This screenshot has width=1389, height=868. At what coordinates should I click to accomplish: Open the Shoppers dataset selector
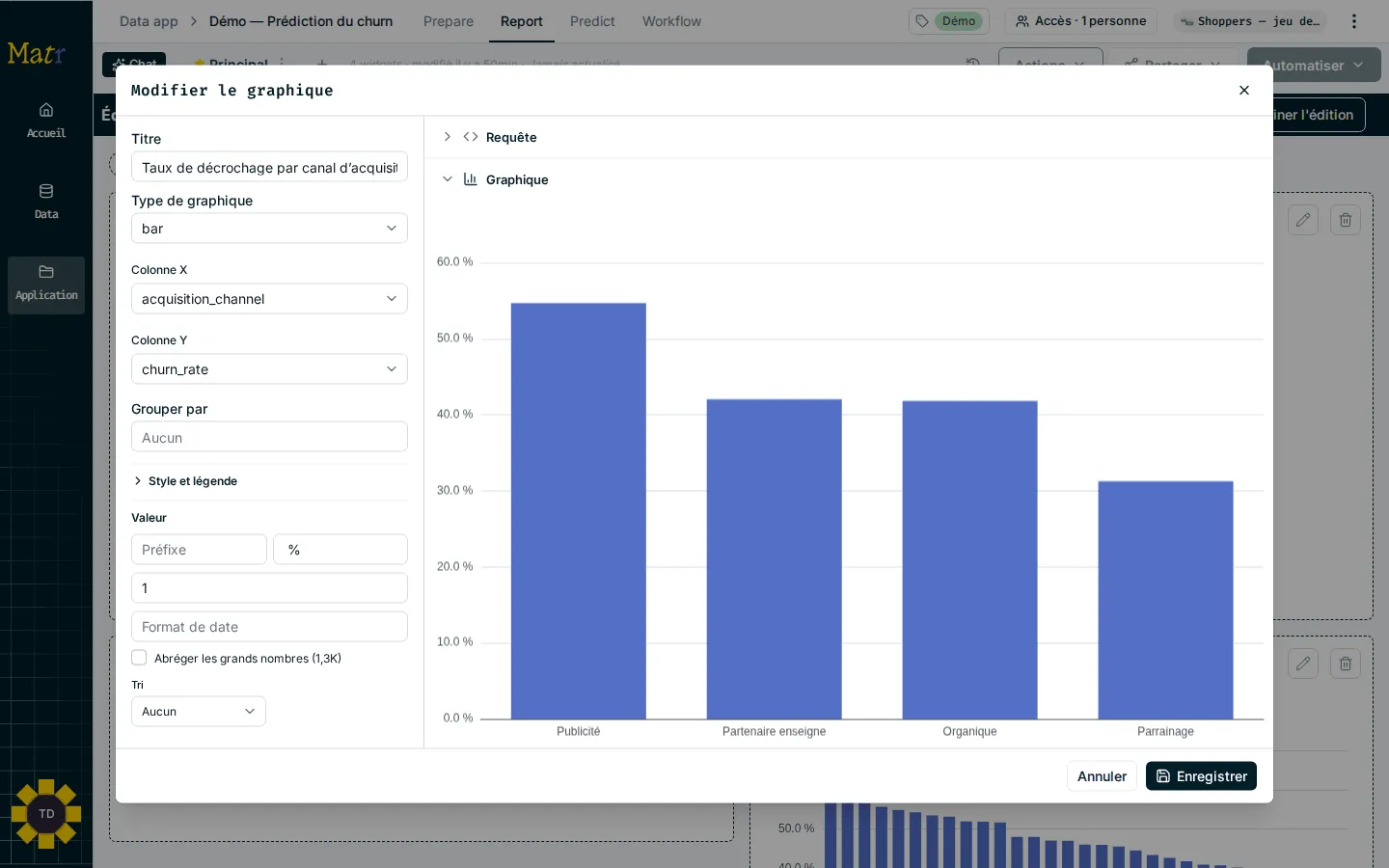click(1250, 21)
